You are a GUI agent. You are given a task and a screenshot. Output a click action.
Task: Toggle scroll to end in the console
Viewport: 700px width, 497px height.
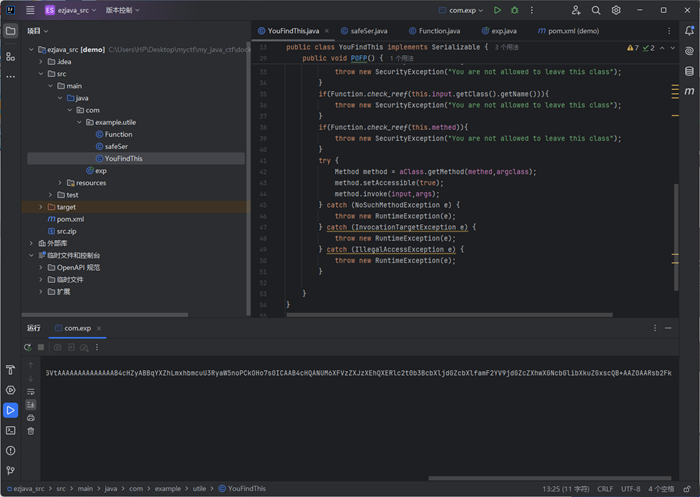[x=31, y=404]
